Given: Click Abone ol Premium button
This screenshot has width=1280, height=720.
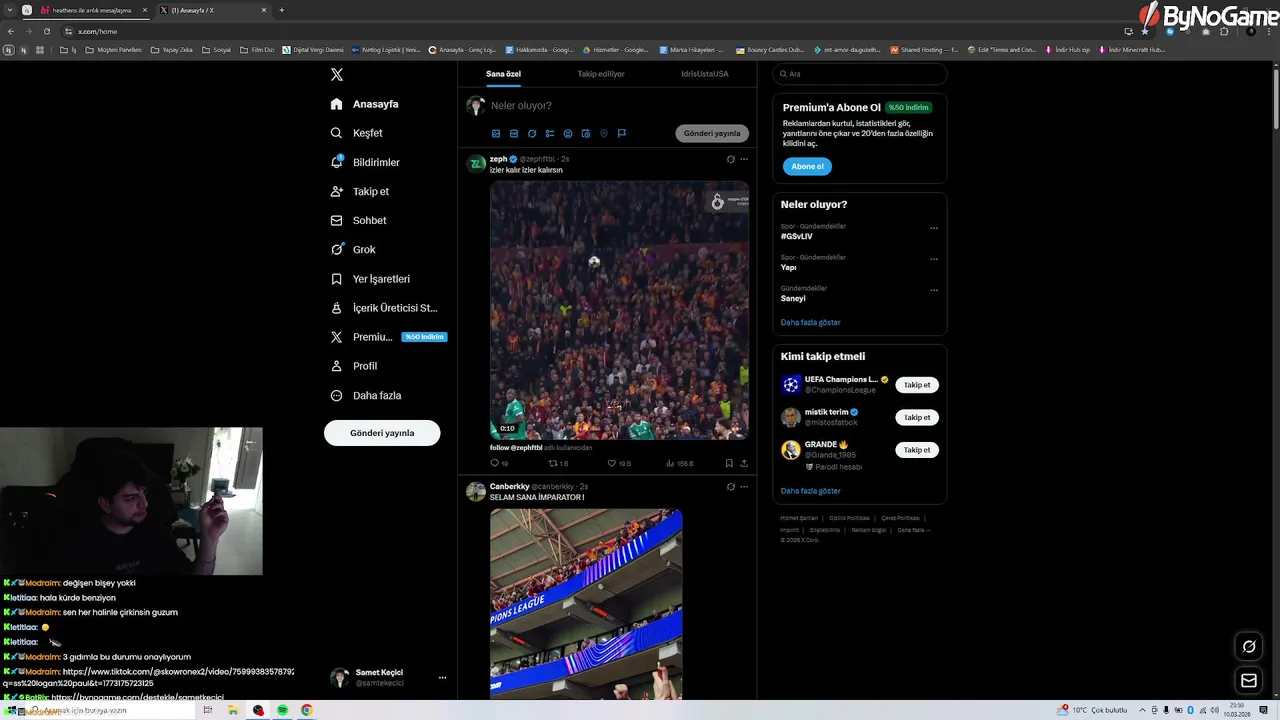Looking at the screenshot, I should tap(807, 166).
